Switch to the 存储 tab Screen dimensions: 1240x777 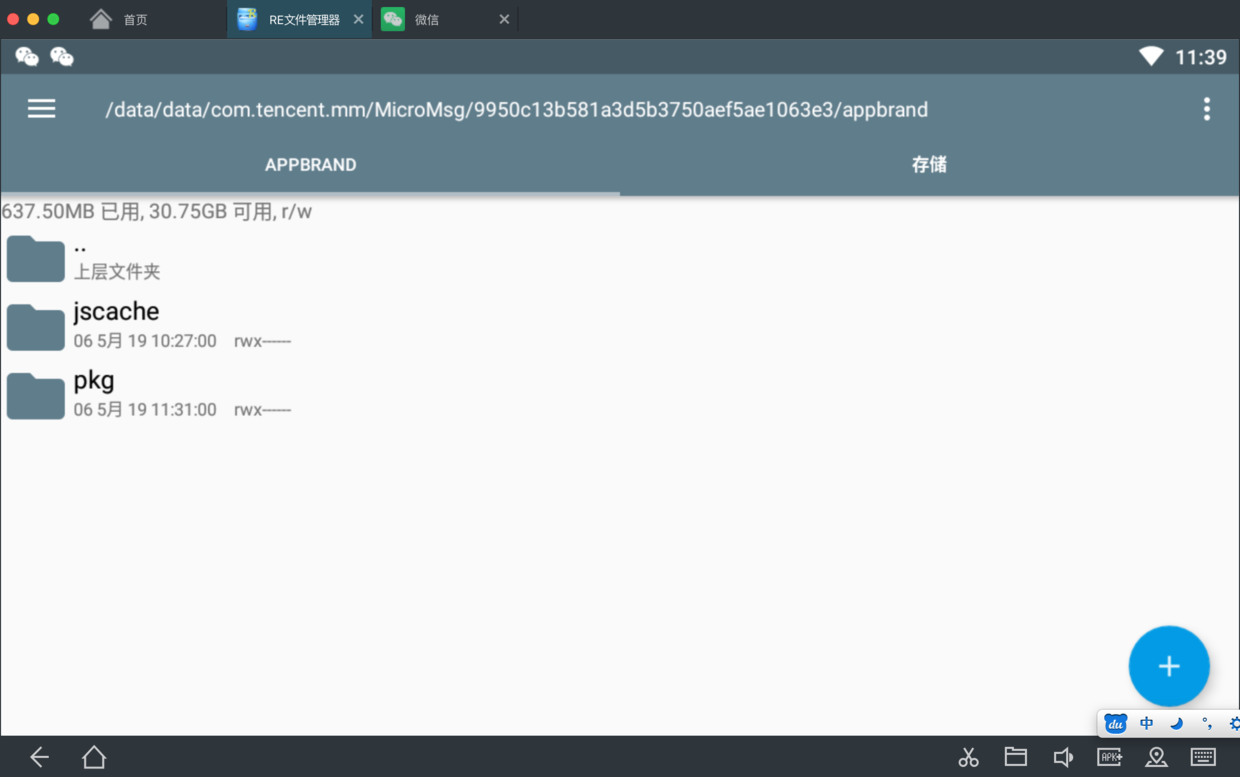[929, 165]
